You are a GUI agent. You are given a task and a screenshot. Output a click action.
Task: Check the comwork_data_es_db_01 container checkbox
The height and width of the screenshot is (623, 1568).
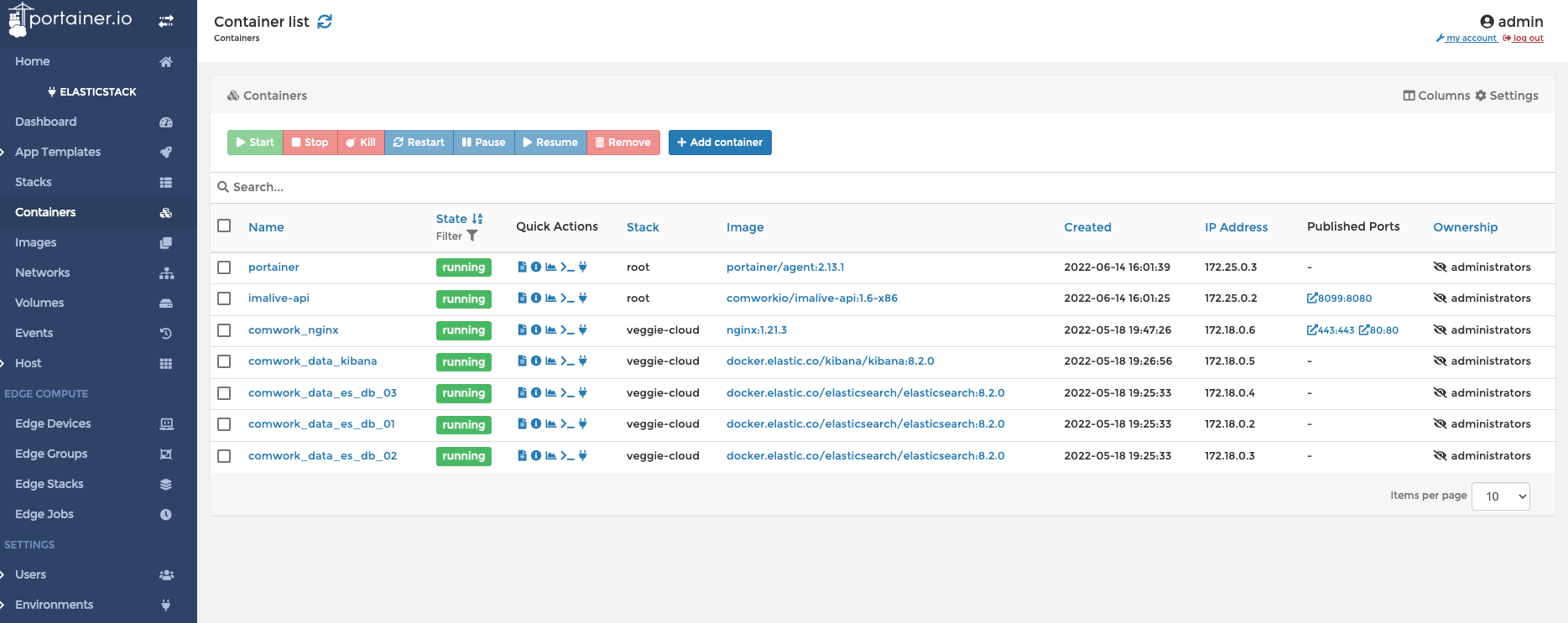point(224,424)
